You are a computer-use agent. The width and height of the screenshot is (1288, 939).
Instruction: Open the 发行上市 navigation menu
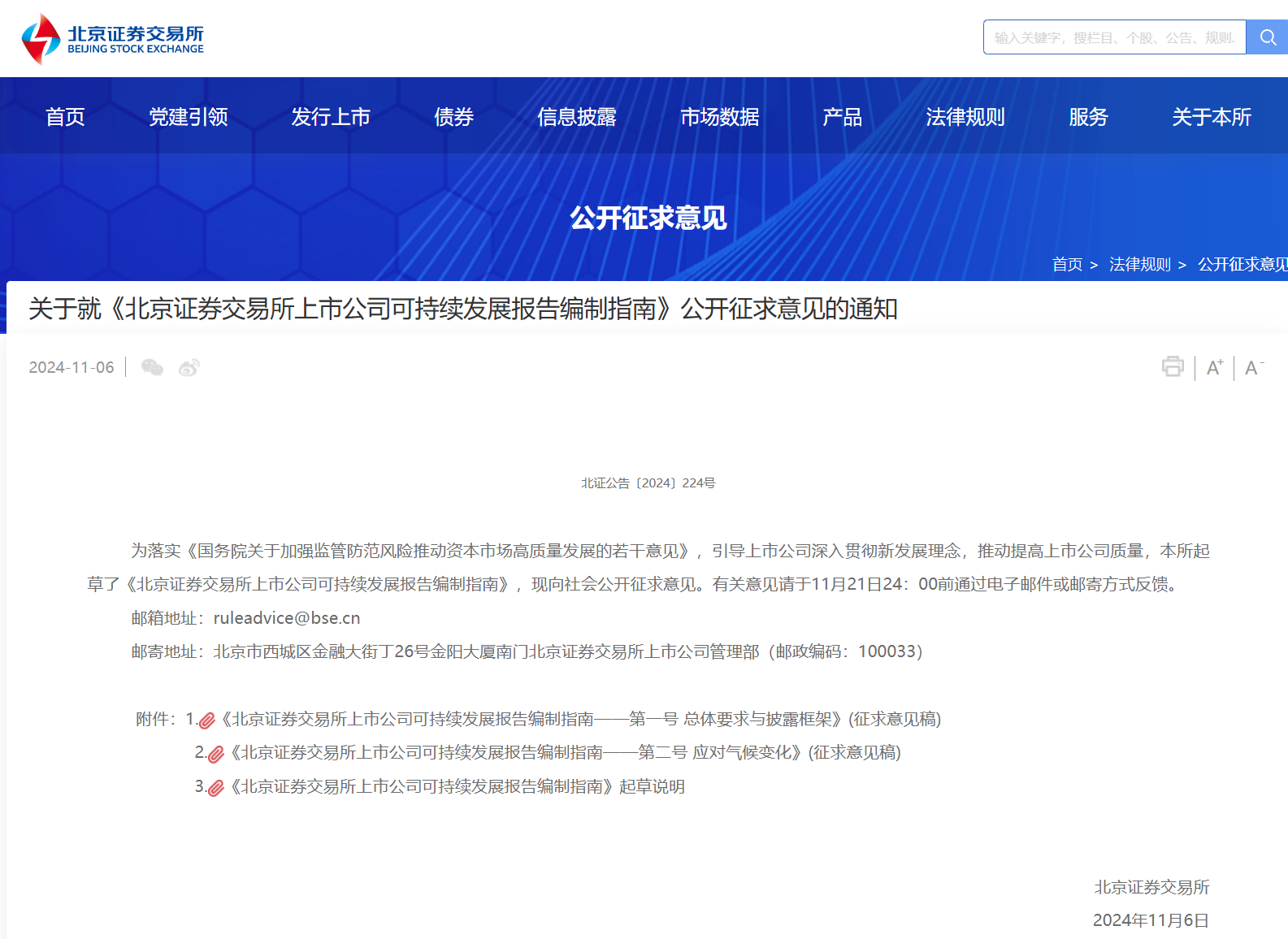331,117
